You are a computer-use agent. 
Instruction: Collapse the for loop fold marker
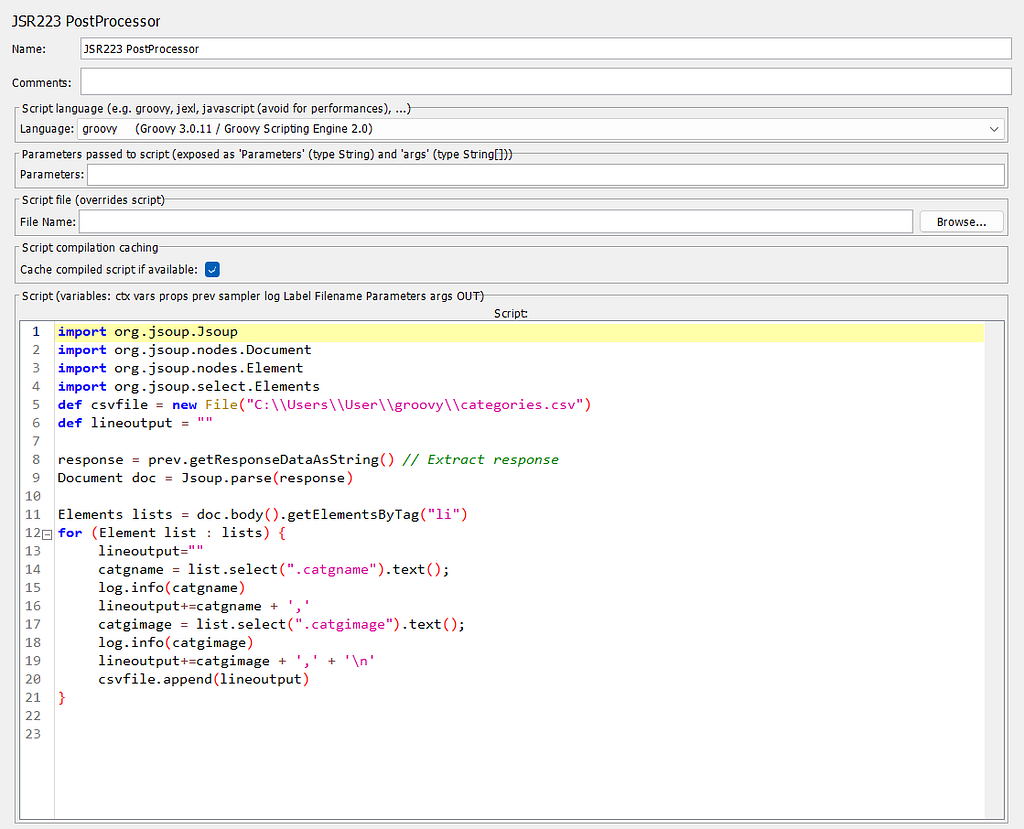click(x=47, y=534)
